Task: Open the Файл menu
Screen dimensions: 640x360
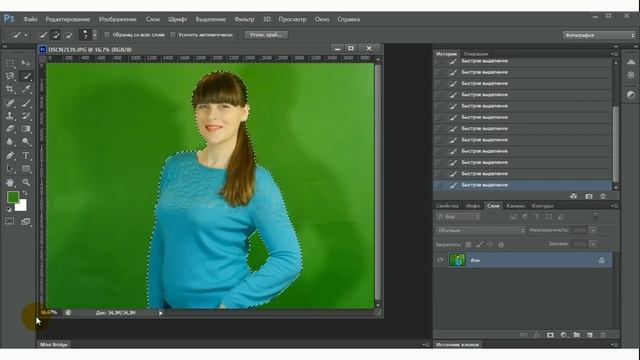Action: [x=30, y=19]
